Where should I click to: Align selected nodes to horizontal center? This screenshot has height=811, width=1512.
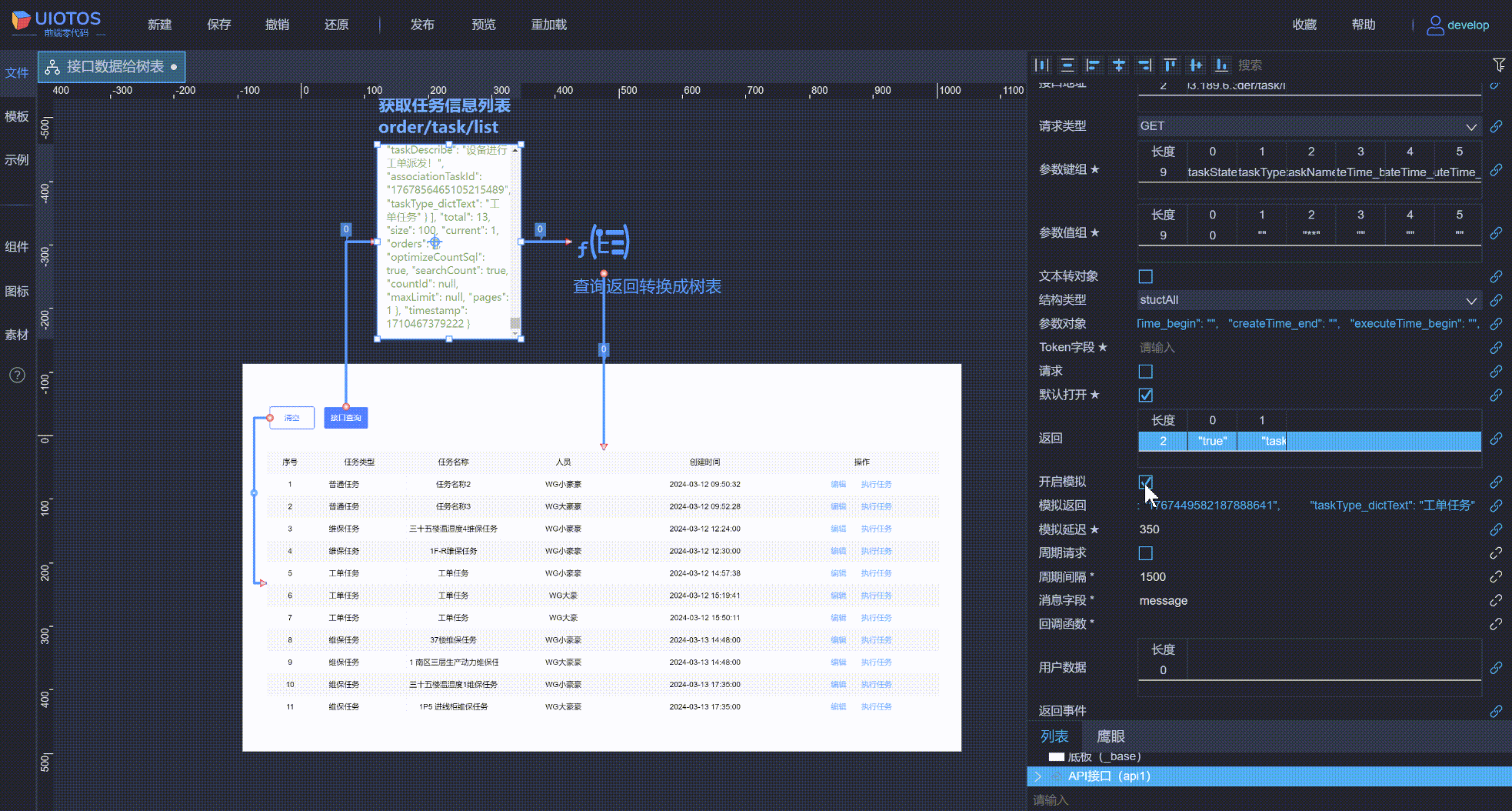coord(1119,65)
